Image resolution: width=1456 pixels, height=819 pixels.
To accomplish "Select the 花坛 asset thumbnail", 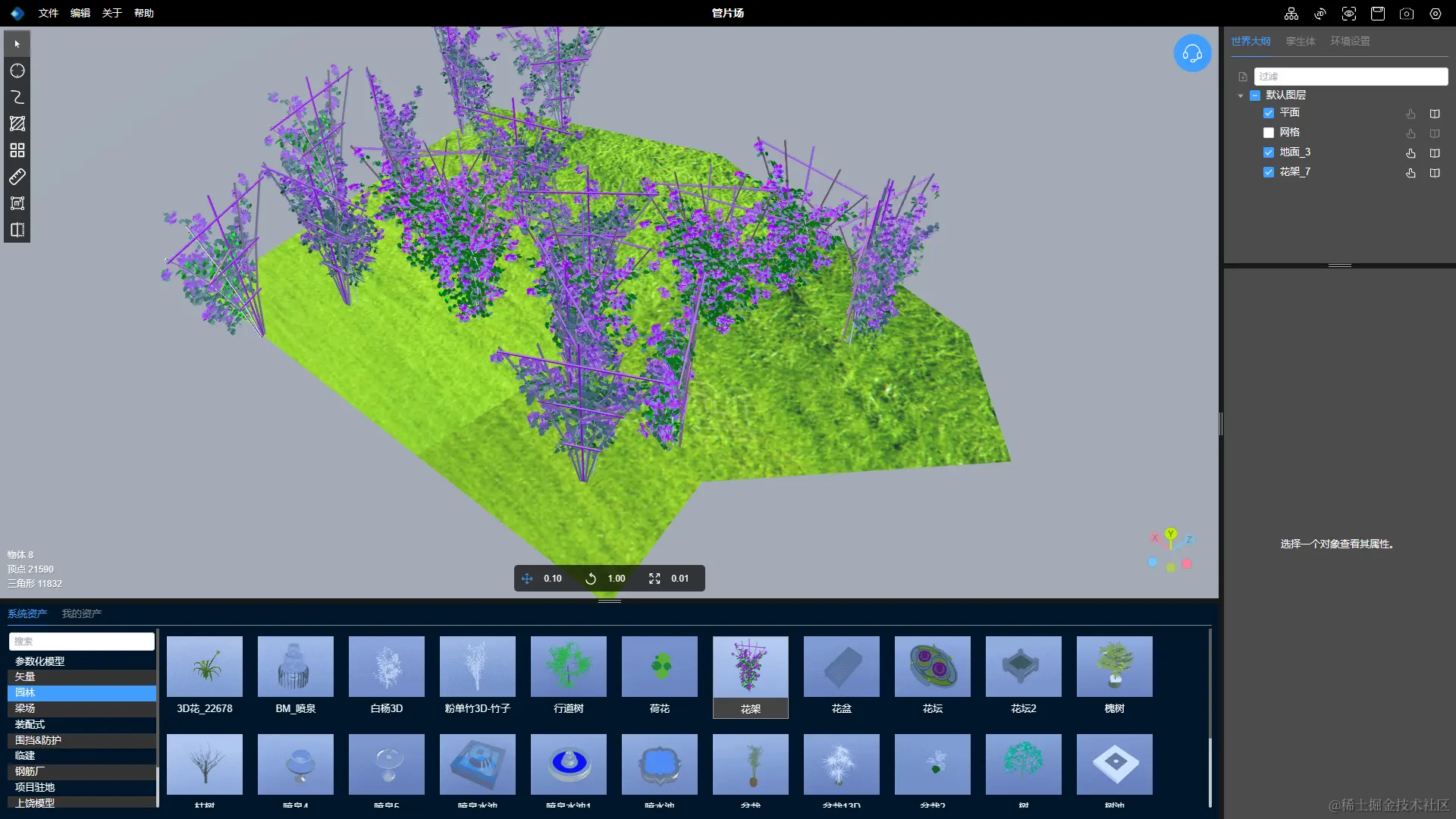I will click(932, 667).
